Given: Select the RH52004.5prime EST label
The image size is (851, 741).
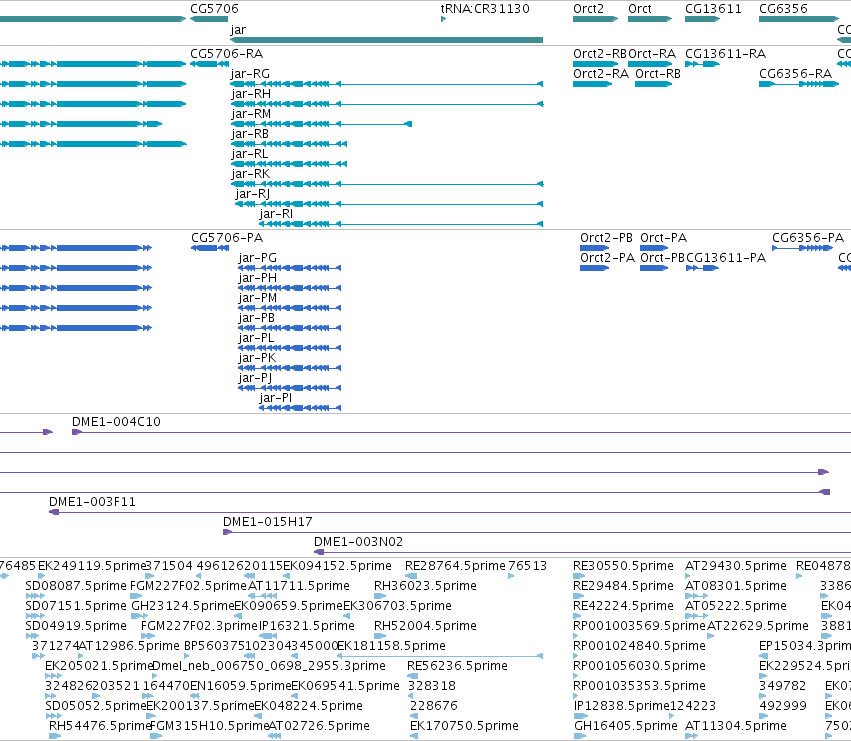Looking at the screenshot, I should [x=425, y=626].
